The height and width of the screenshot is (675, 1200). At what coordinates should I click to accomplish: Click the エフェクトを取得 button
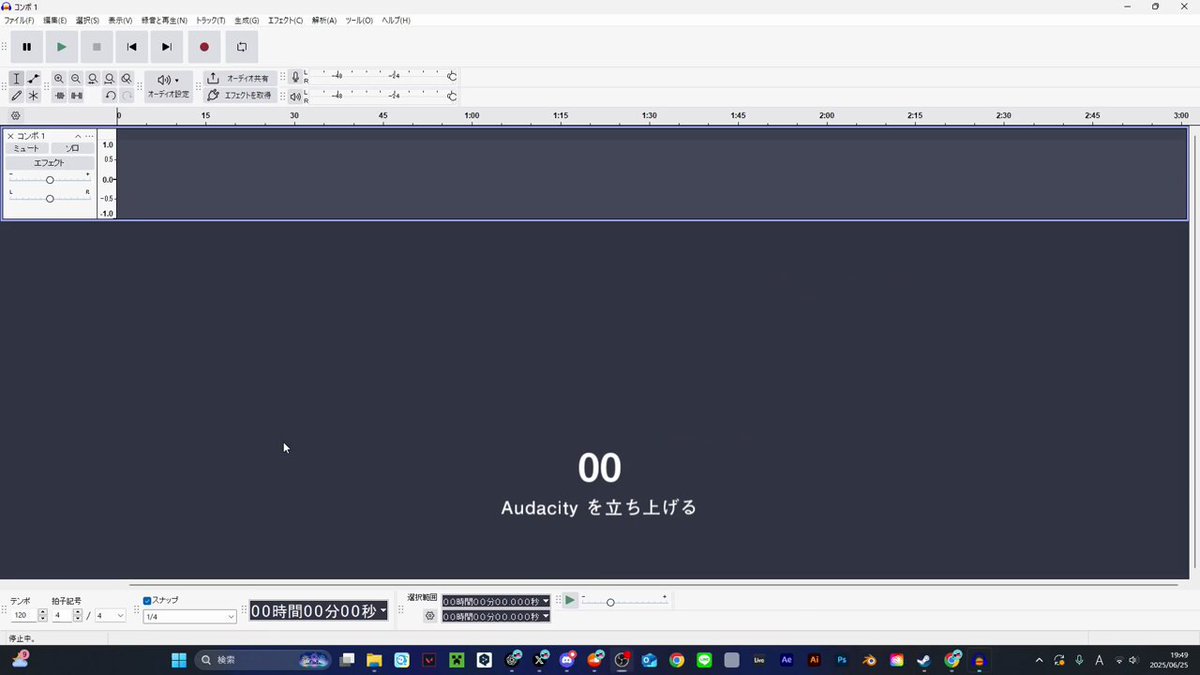[240, 95]
